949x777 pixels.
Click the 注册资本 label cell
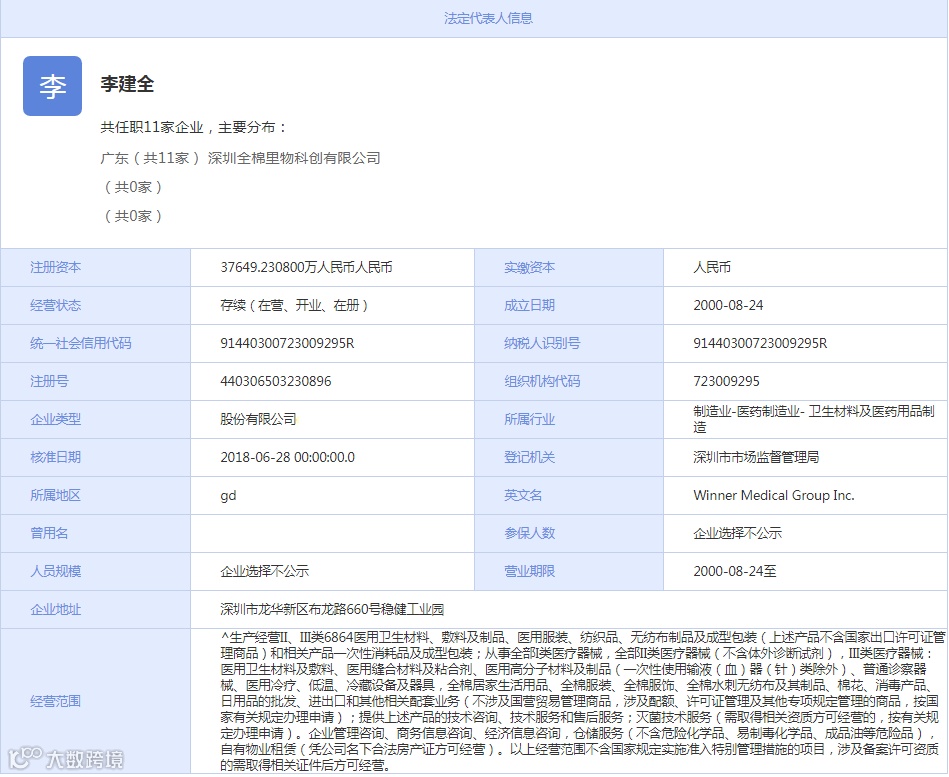coord(96,267)
